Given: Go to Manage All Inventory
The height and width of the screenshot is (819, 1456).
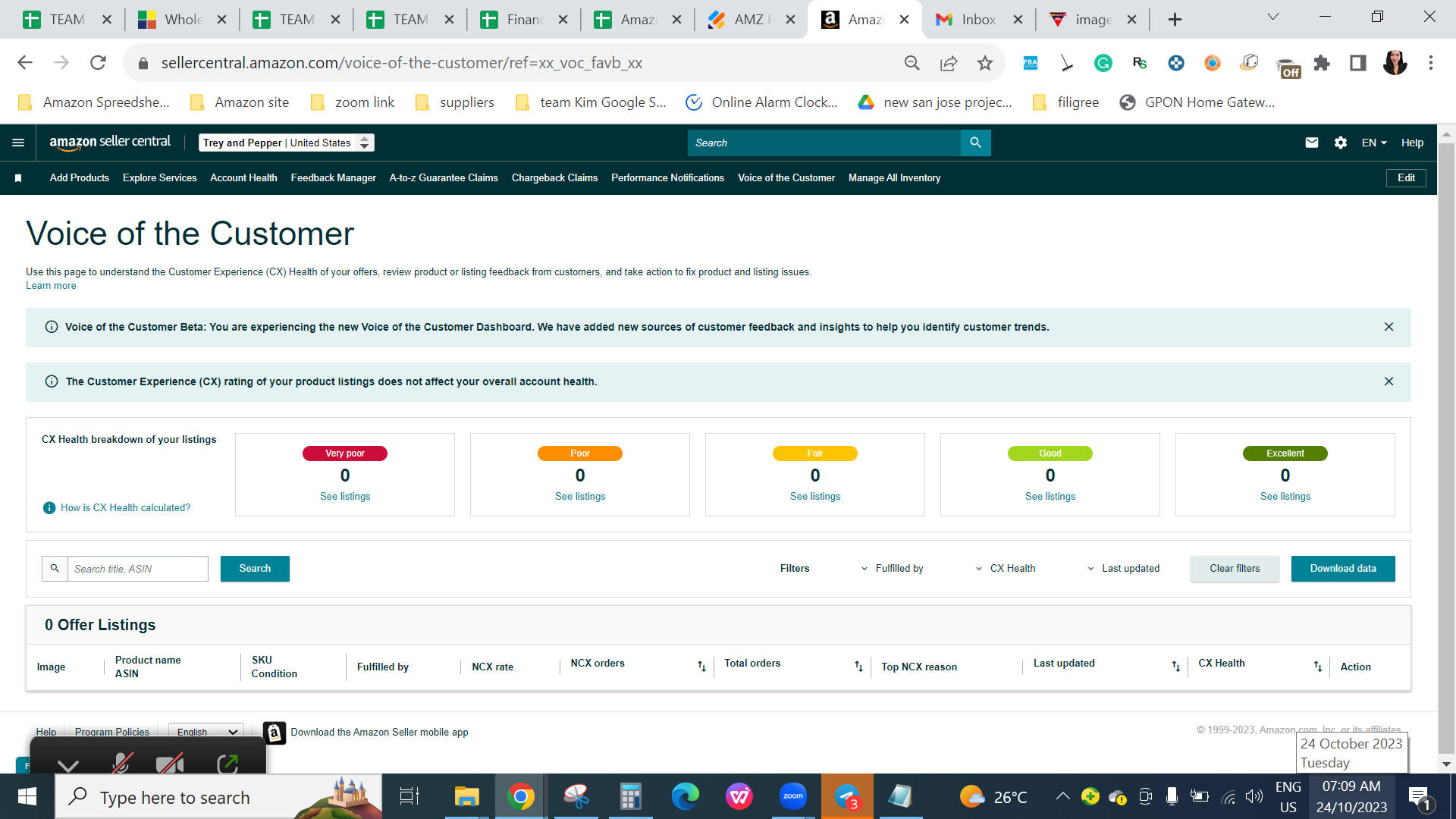Looking at the screenshot, I should (x=894, y=178).
